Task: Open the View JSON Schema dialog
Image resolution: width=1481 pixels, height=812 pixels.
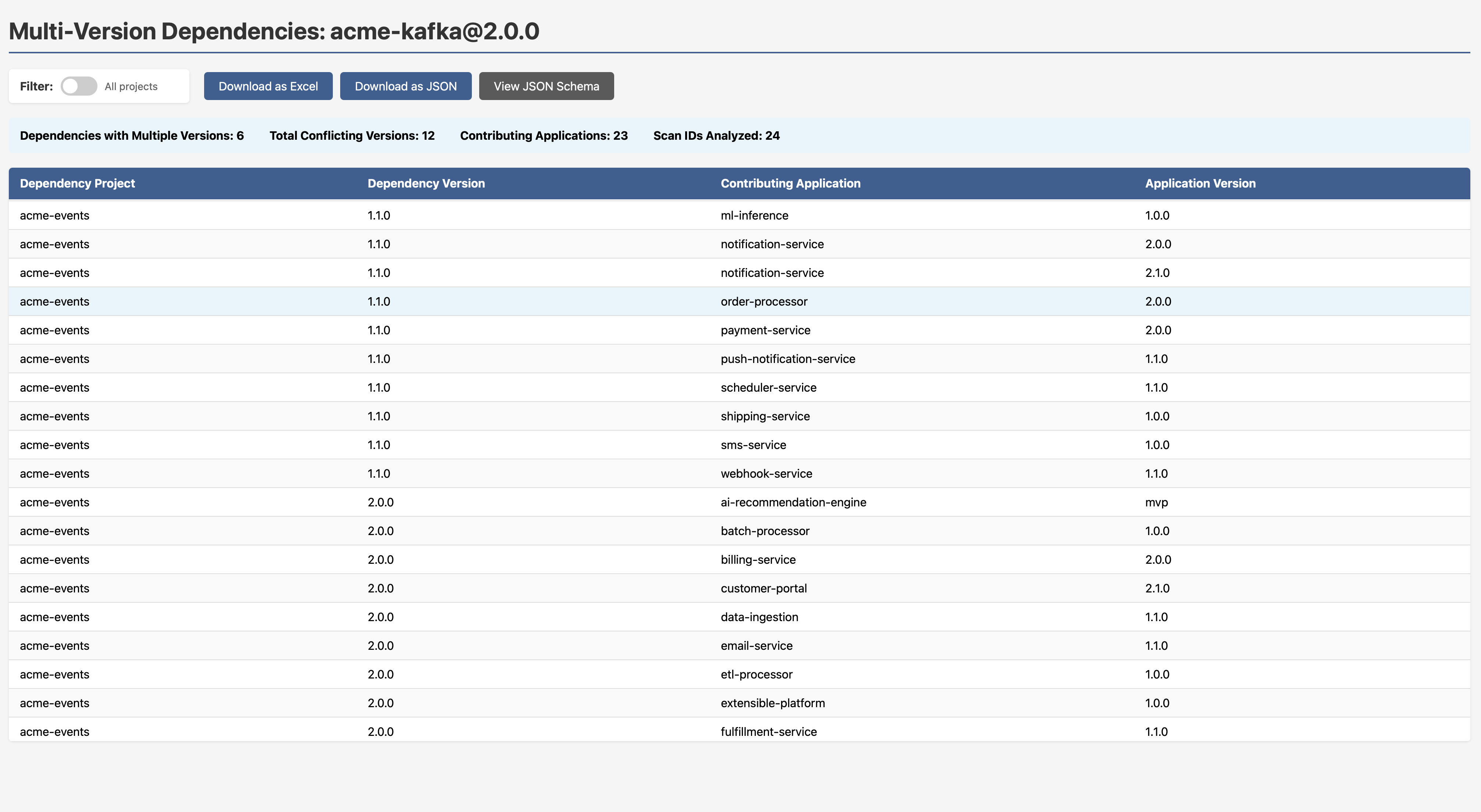Action: pyautogui.click(x=546, y=86)
